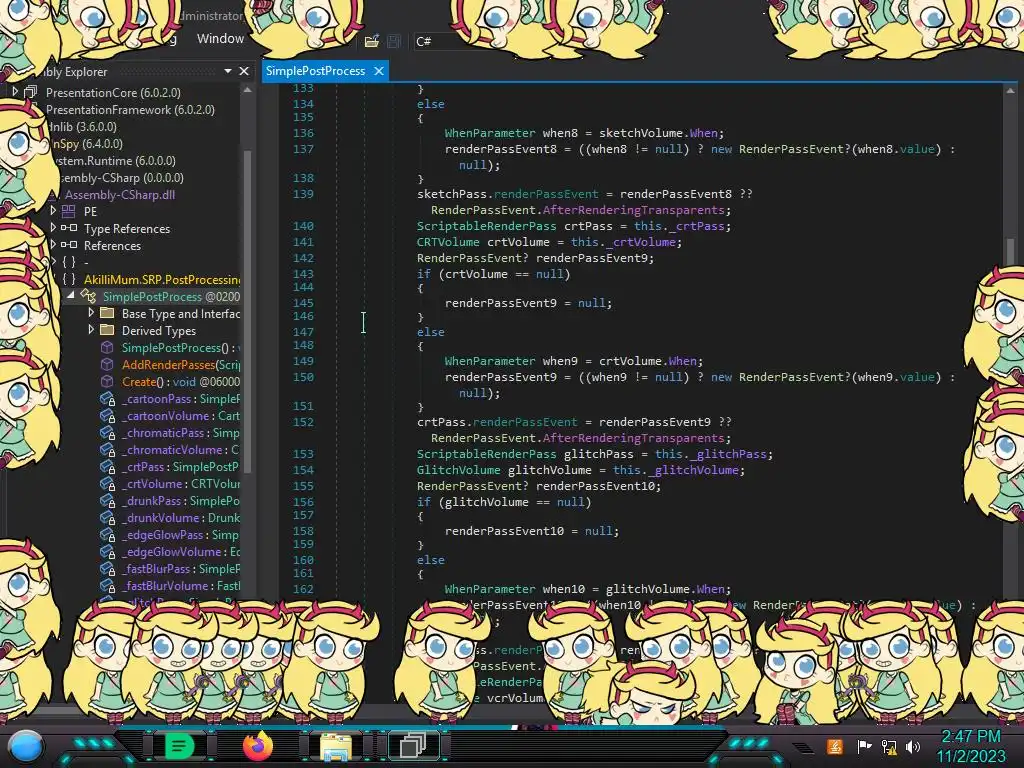Click the _chromaticPass field icon
This screenshot has height=768, width=1024.
[107, 432]
